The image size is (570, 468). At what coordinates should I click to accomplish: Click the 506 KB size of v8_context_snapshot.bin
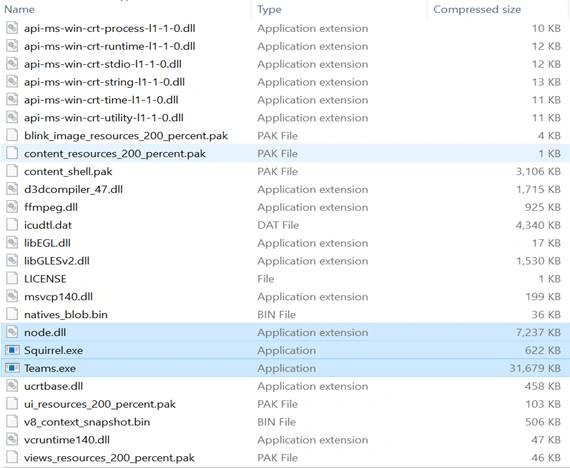coord(543,421)
